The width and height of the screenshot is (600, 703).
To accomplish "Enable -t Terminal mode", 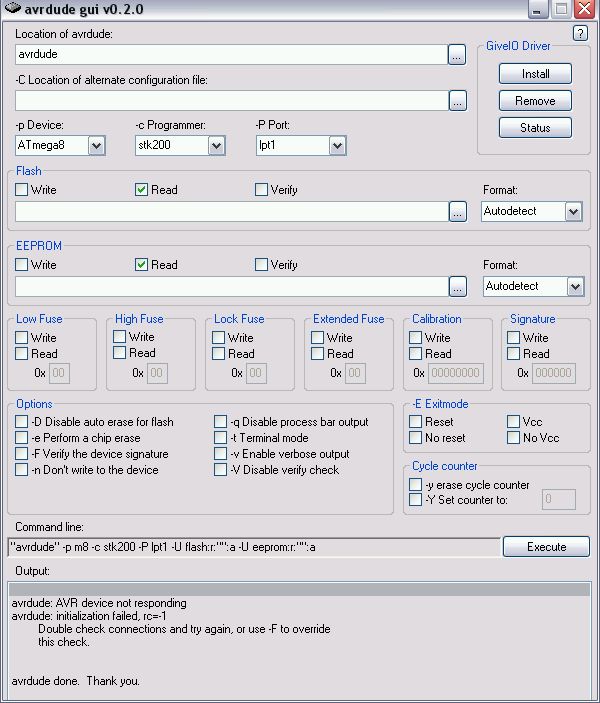I will click(x=220, y=437).
